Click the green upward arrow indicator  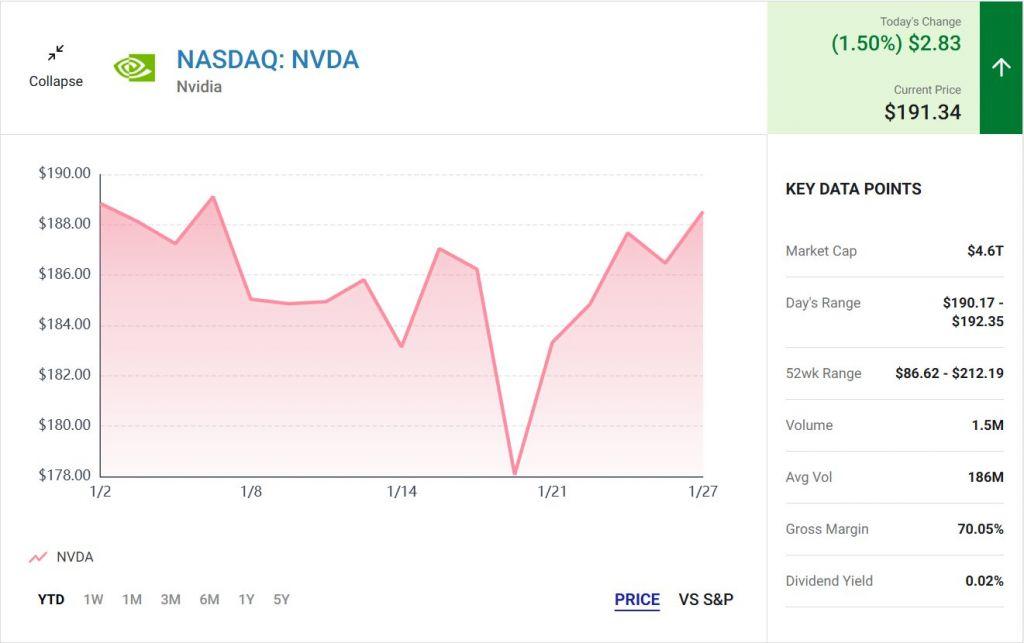(999, 68)
